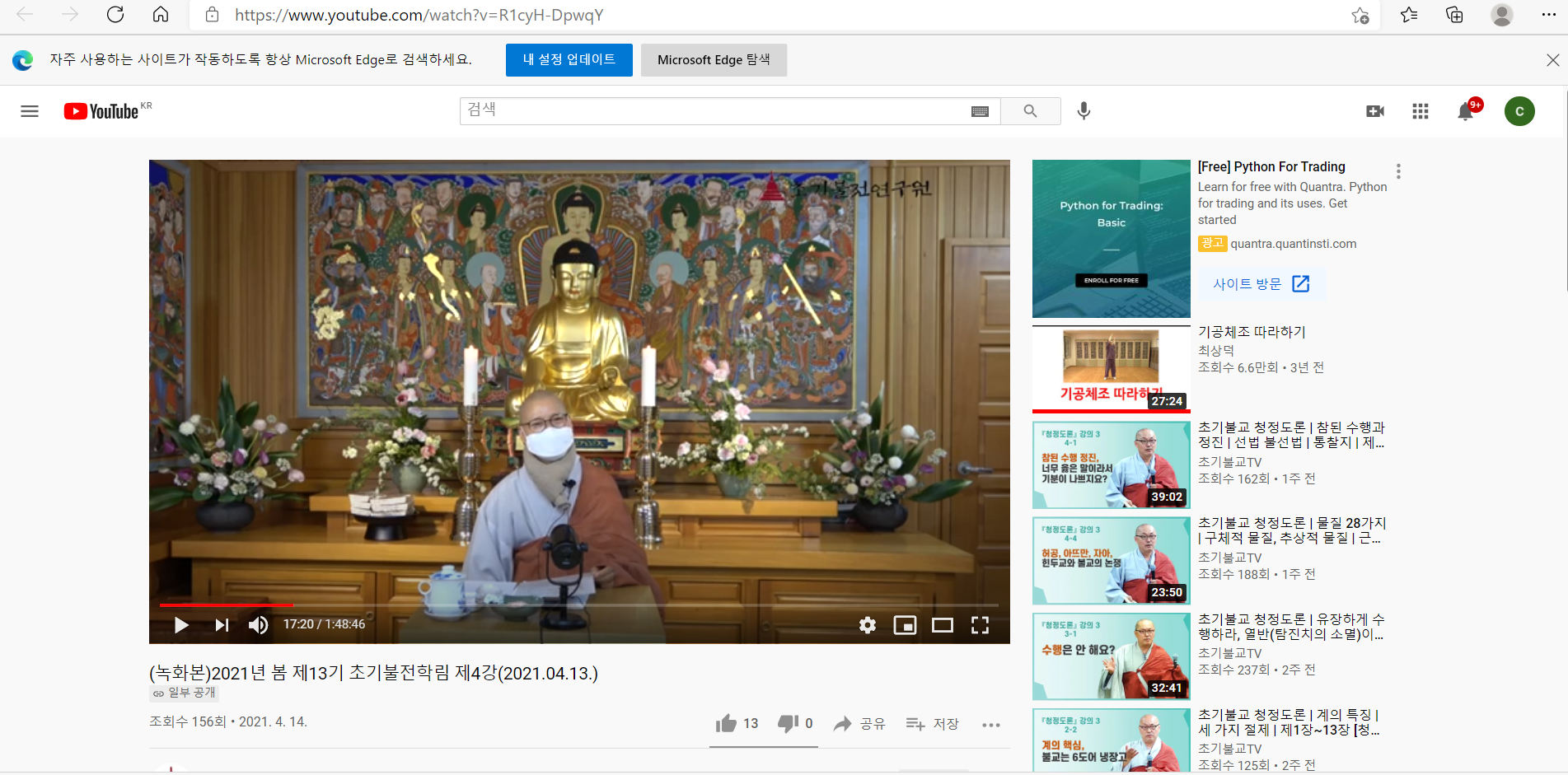The width and height of the screenshot is (1568, 775).
Task: Save video to playlist via 저장
Action: click(x=933, y=723)
